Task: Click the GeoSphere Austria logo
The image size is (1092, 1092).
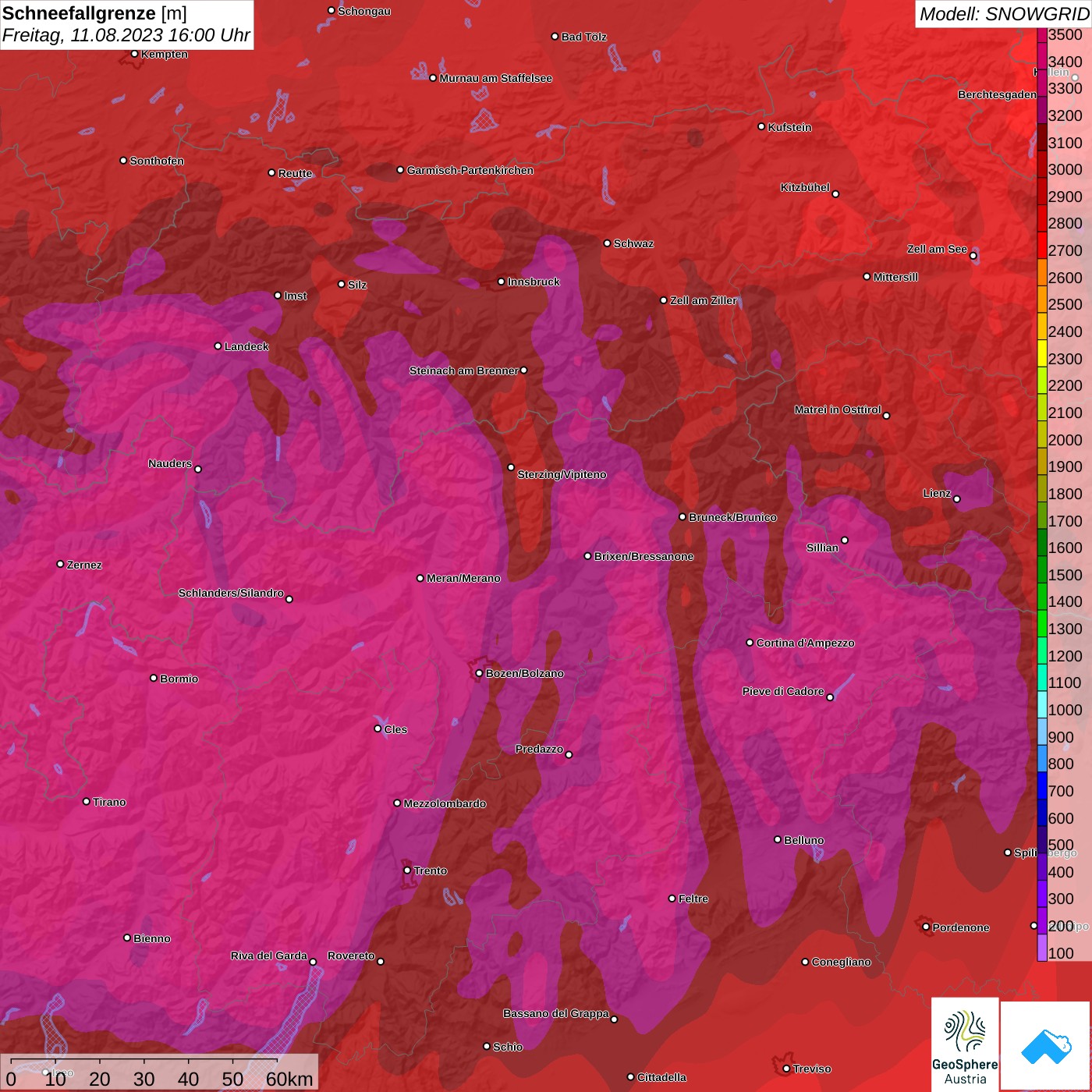Action: (965, 1044)
